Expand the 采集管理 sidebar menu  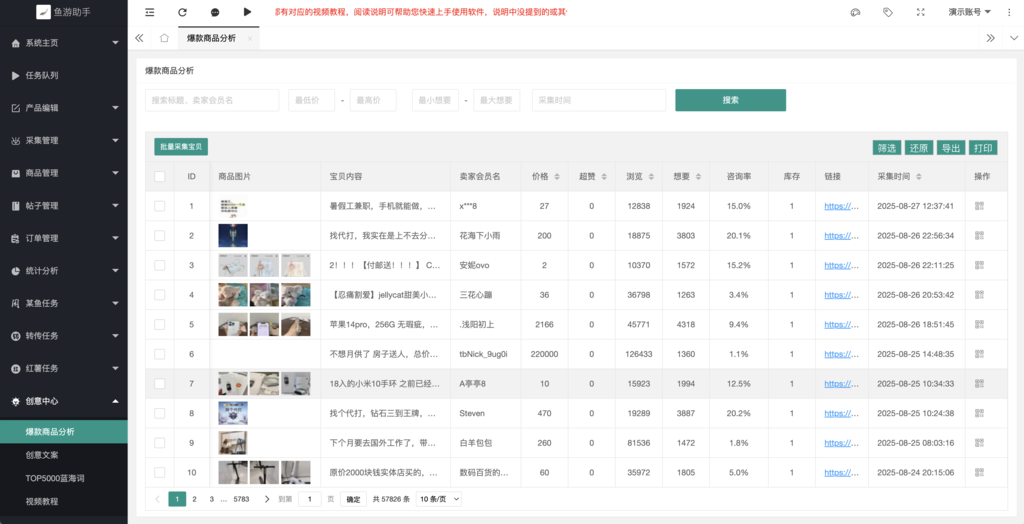point(64,140)
